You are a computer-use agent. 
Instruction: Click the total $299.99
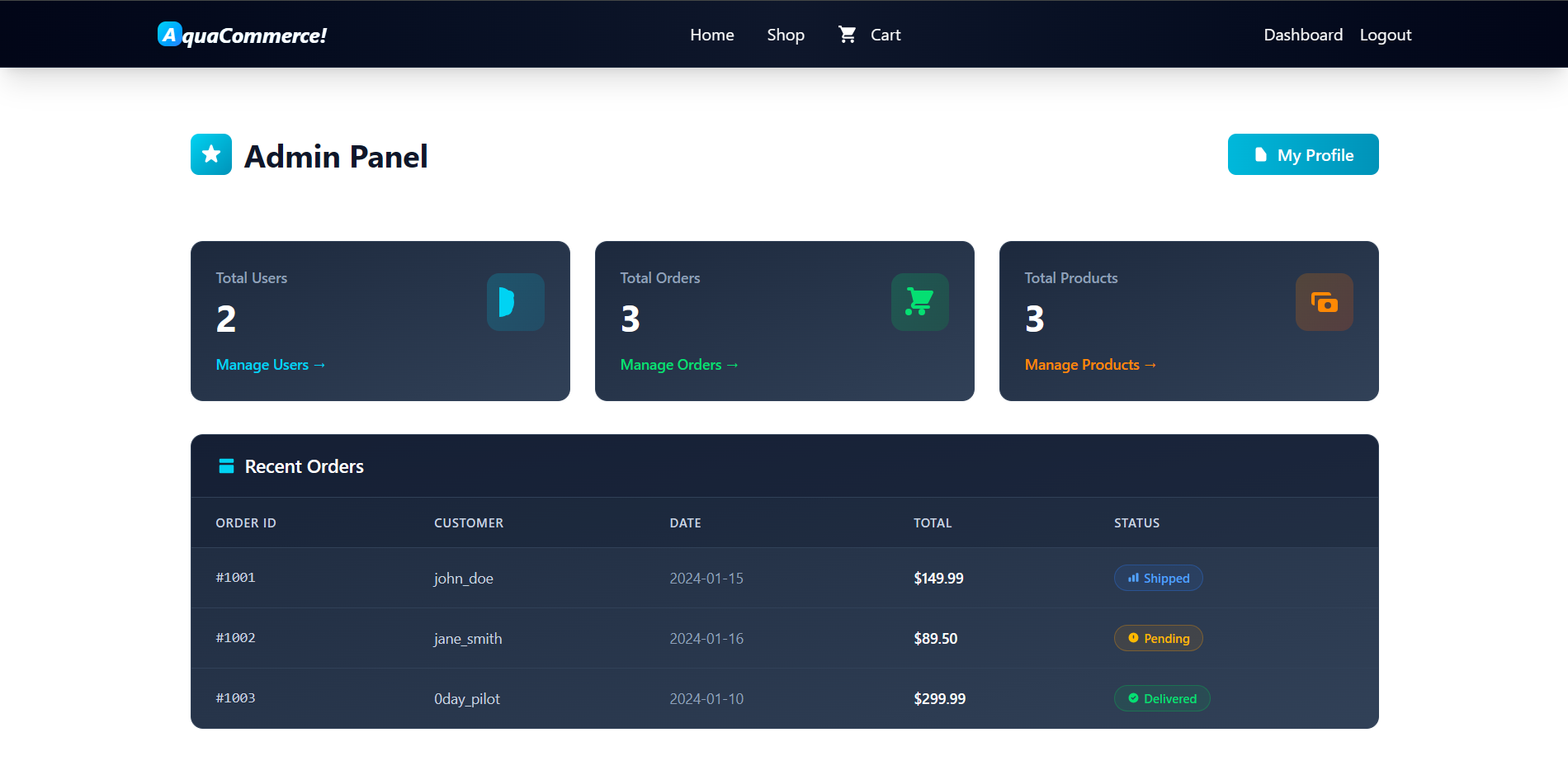[x=940, y=699]
